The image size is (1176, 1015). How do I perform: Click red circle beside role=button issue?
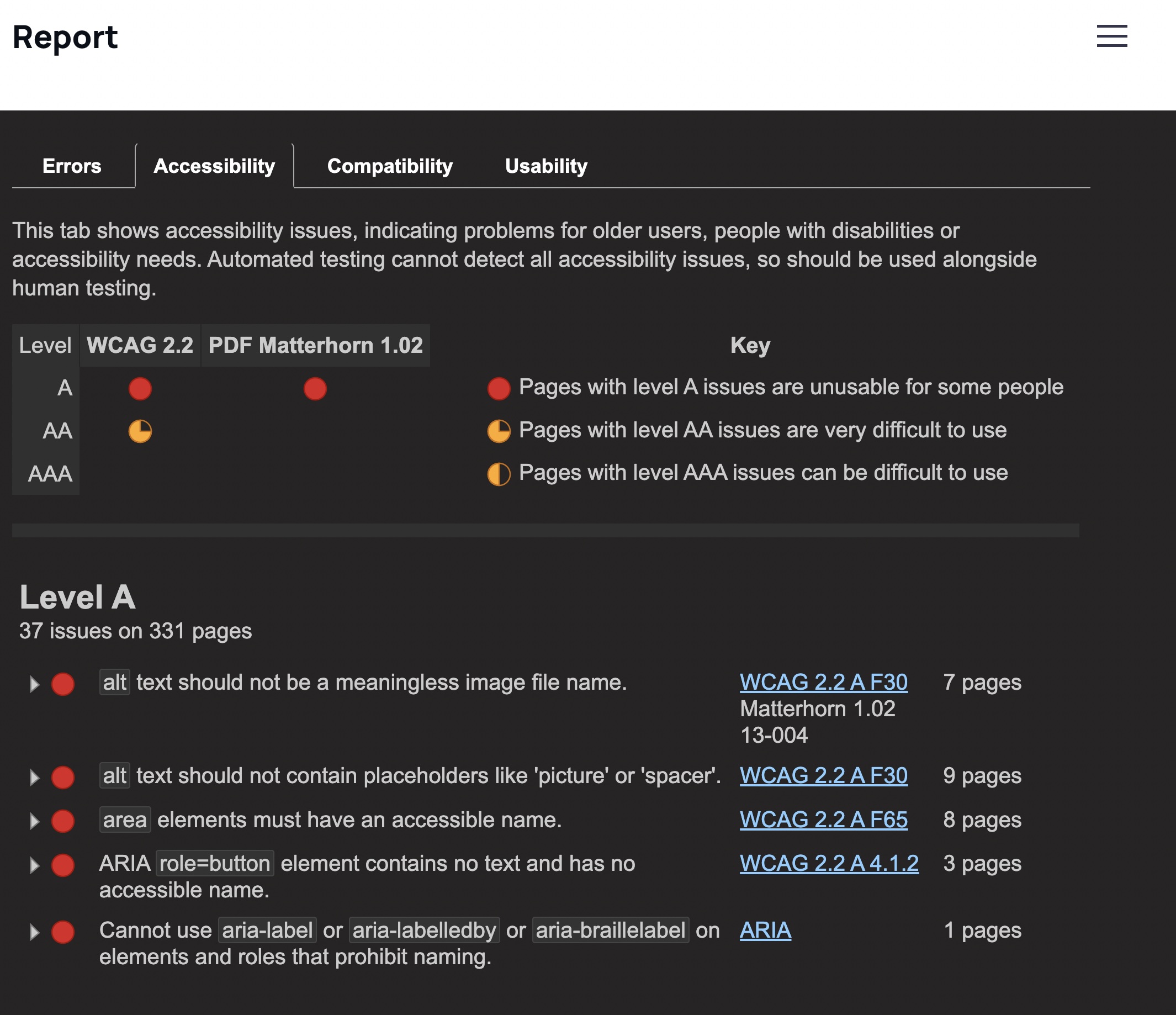tap(63, 865)
